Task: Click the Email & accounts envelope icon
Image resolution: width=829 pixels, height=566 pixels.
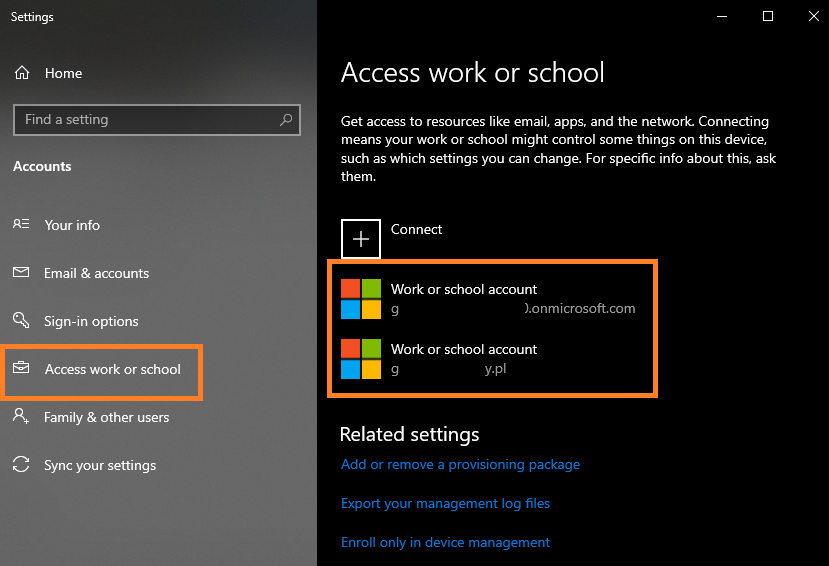Action: tap(21, 272)
